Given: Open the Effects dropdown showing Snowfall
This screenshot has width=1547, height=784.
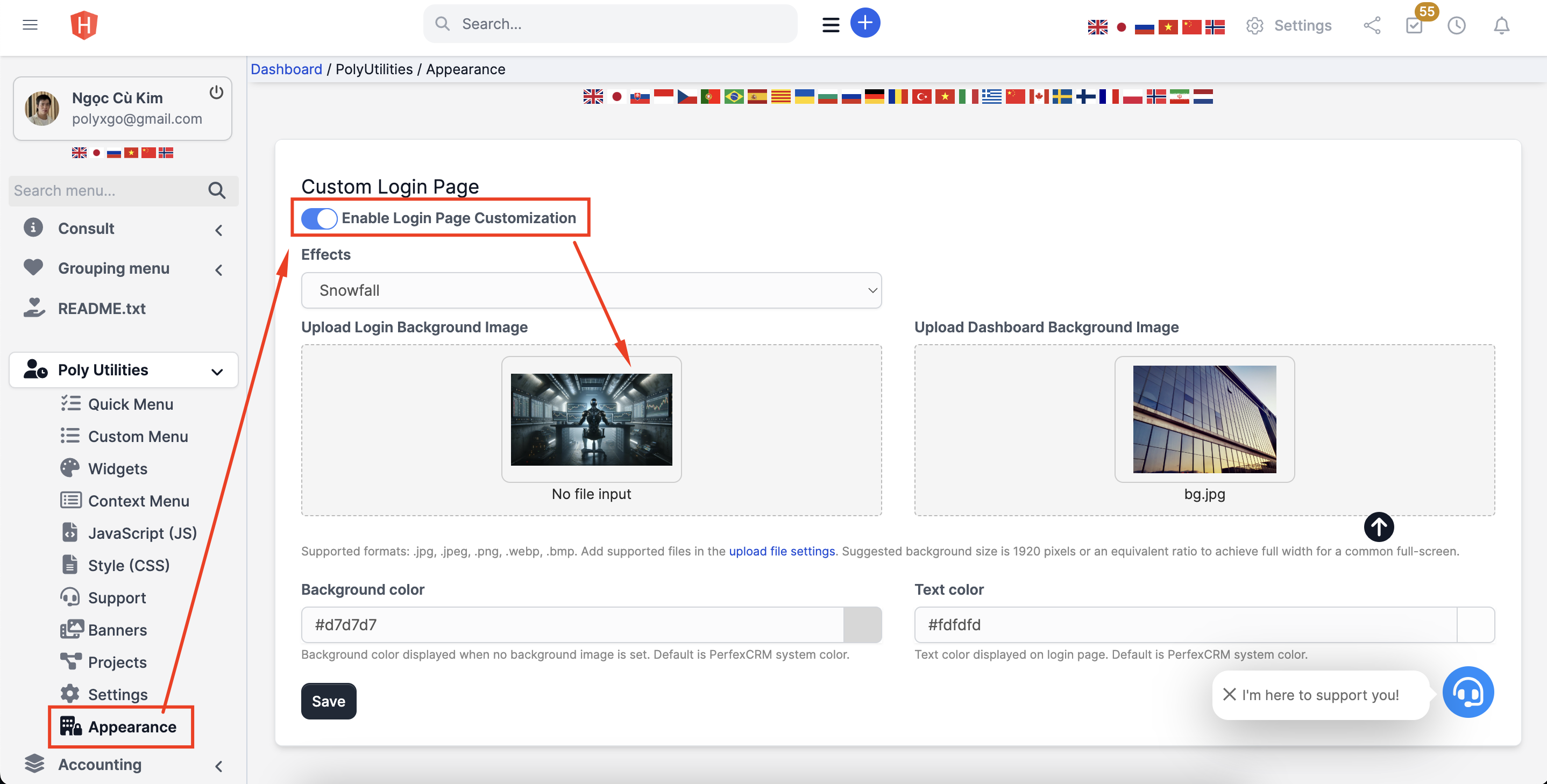Looking at the screenshot, I should click(591, 290).
